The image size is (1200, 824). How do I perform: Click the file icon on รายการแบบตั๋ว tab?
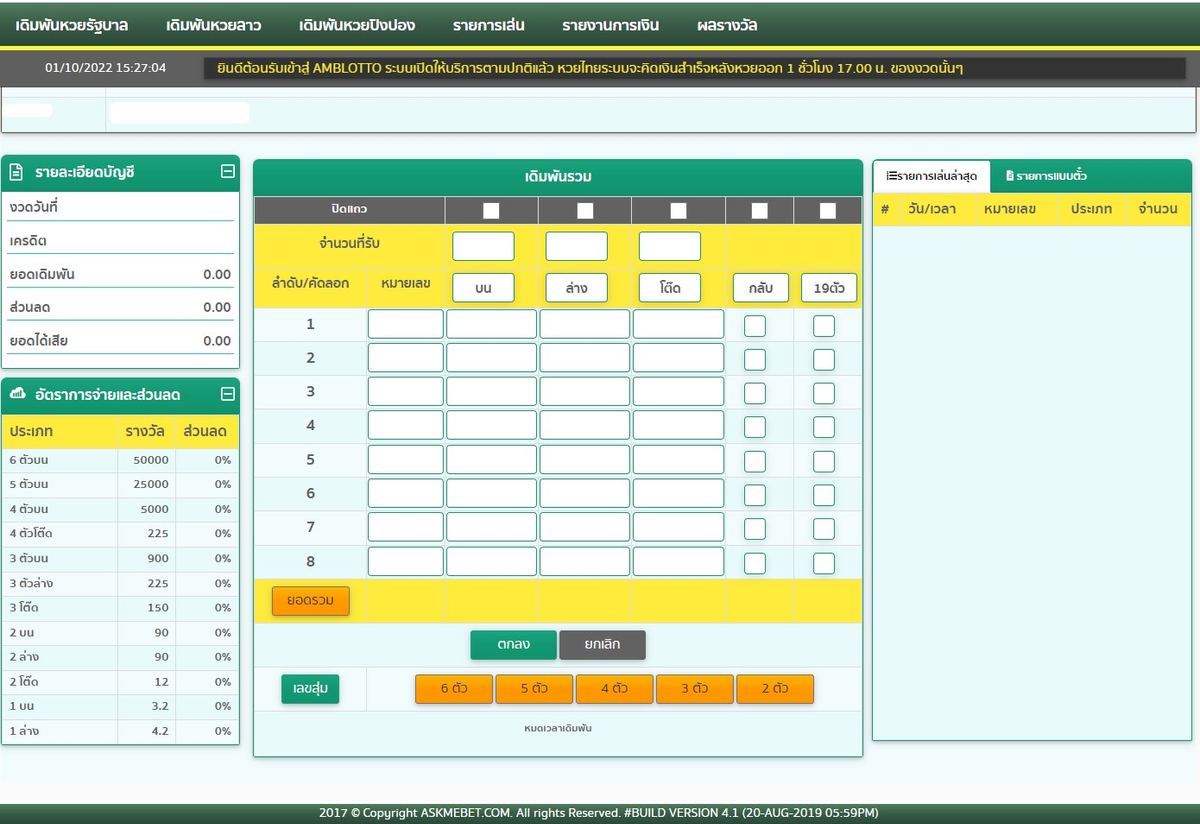[1010, 176]
